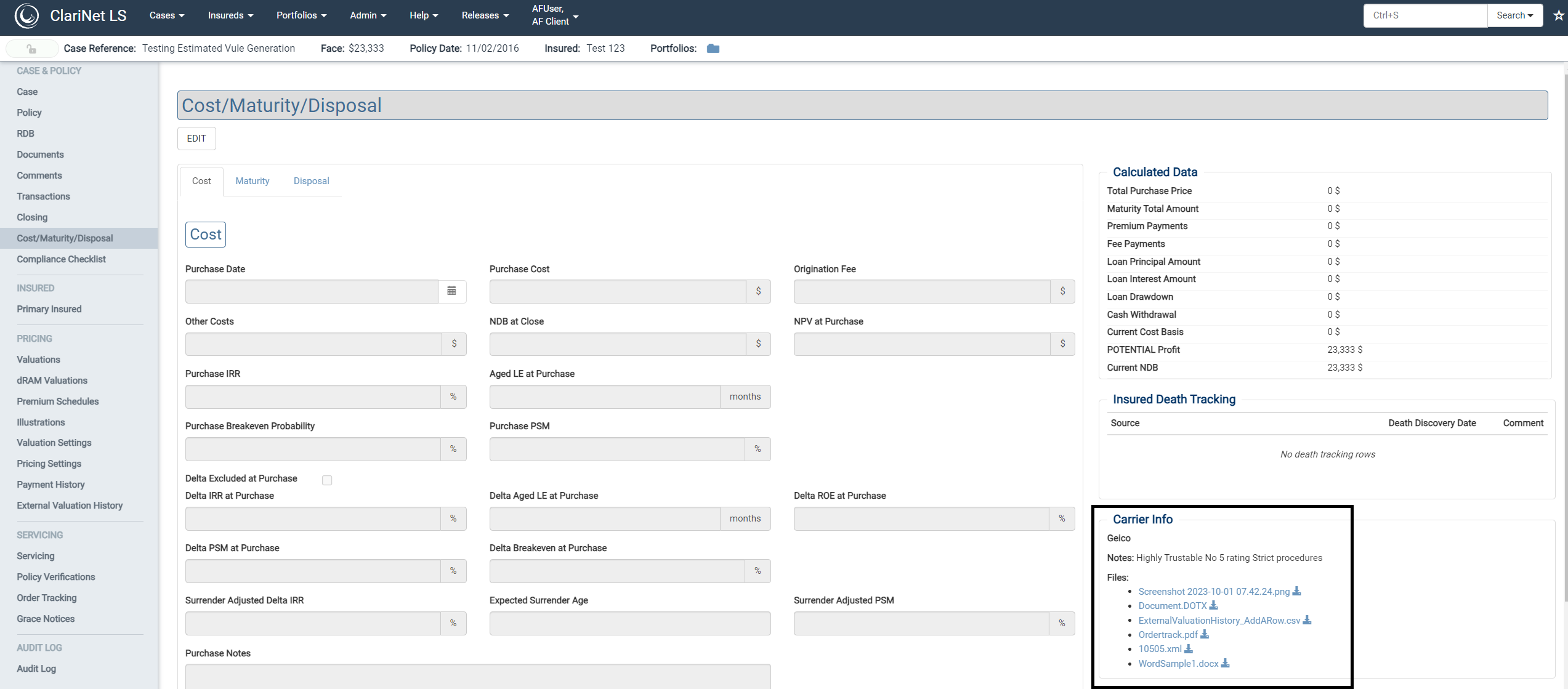Go to Compliance Checklist page

61,259
